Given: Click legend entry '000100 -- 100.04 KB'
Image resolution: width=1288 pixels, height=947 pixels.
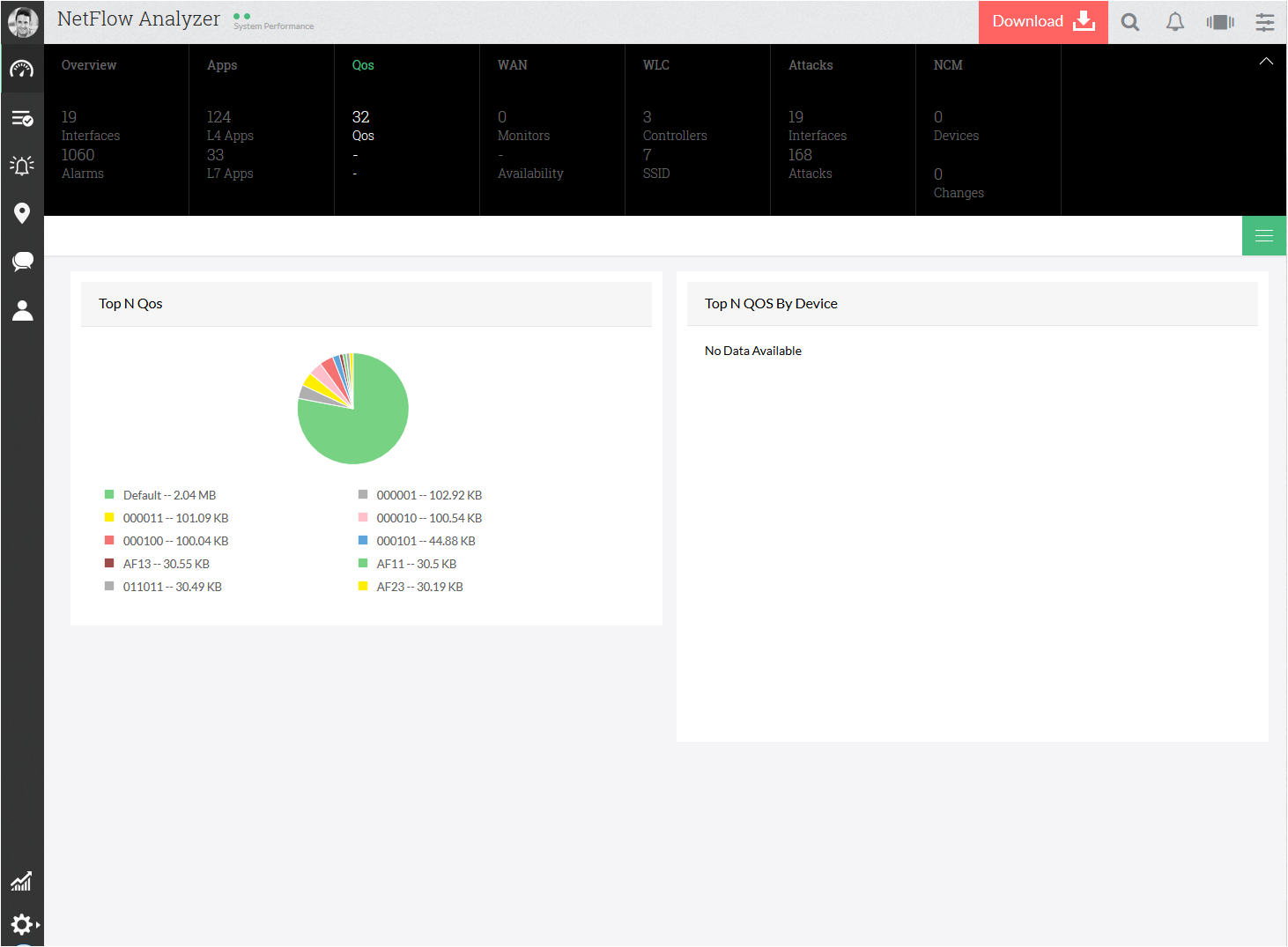Looking at the screenshot, I should tap(175, 541).
